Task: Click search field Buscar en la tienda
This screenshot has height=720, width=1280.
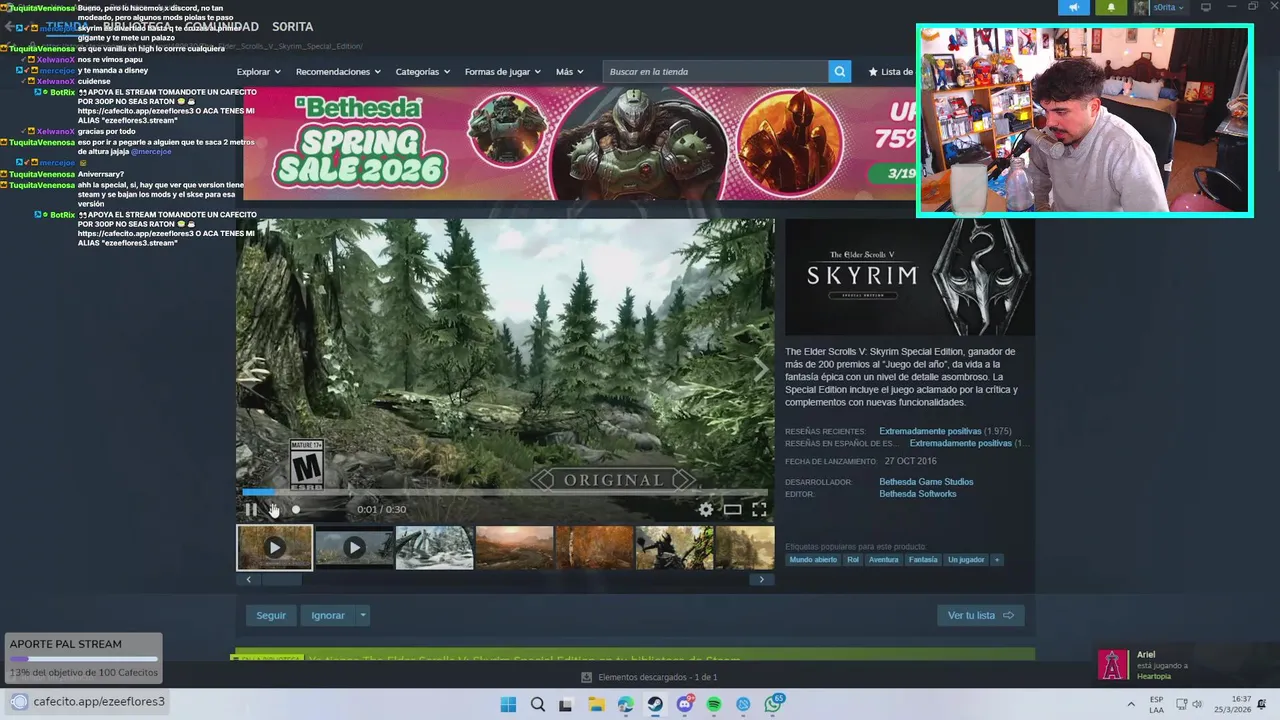Action: point(715,71)
